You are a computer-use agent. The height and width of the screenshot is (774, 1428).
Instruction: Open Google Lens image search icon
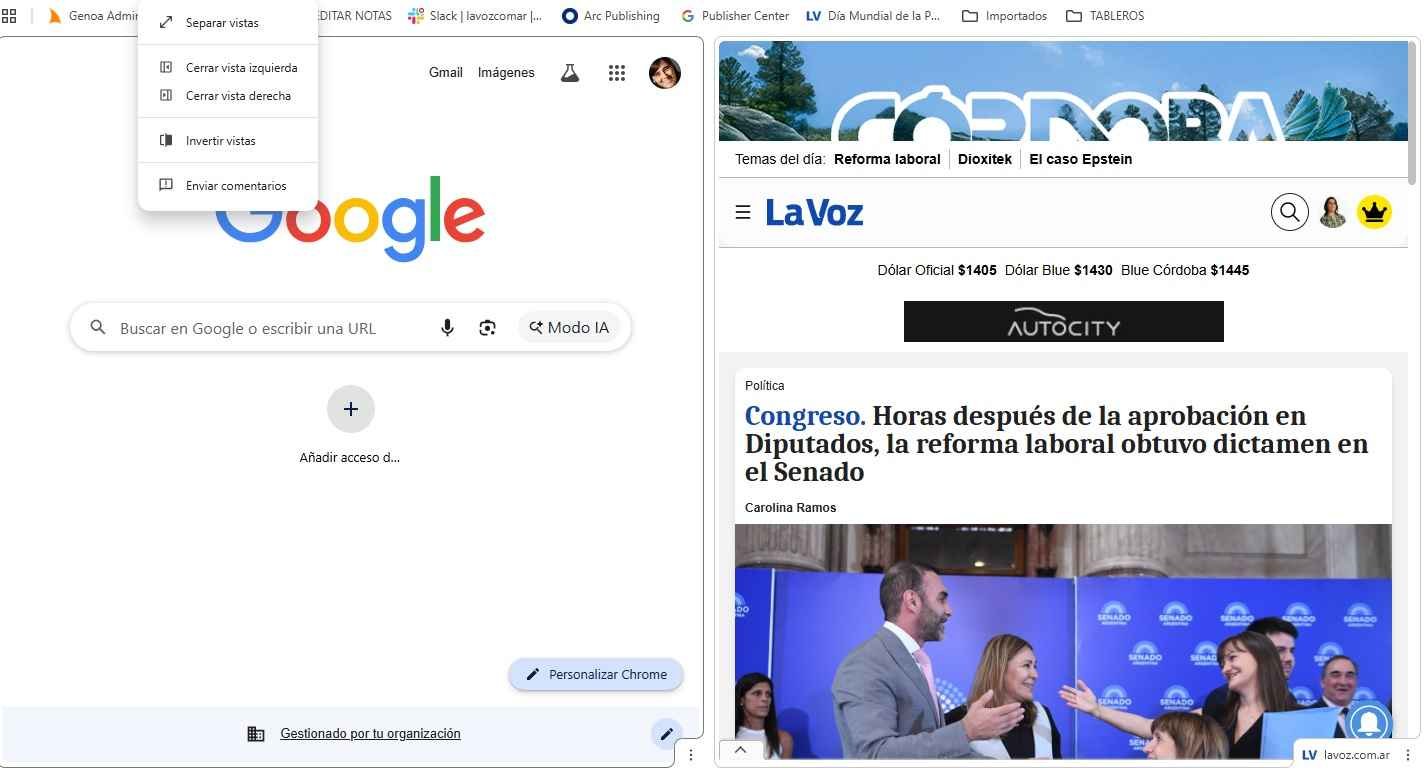tap(487, 328)
